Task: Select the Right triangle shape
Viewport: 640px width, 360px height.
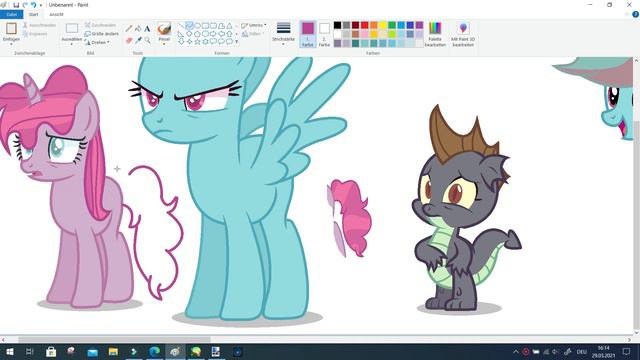Action: (x=181, y=34)
